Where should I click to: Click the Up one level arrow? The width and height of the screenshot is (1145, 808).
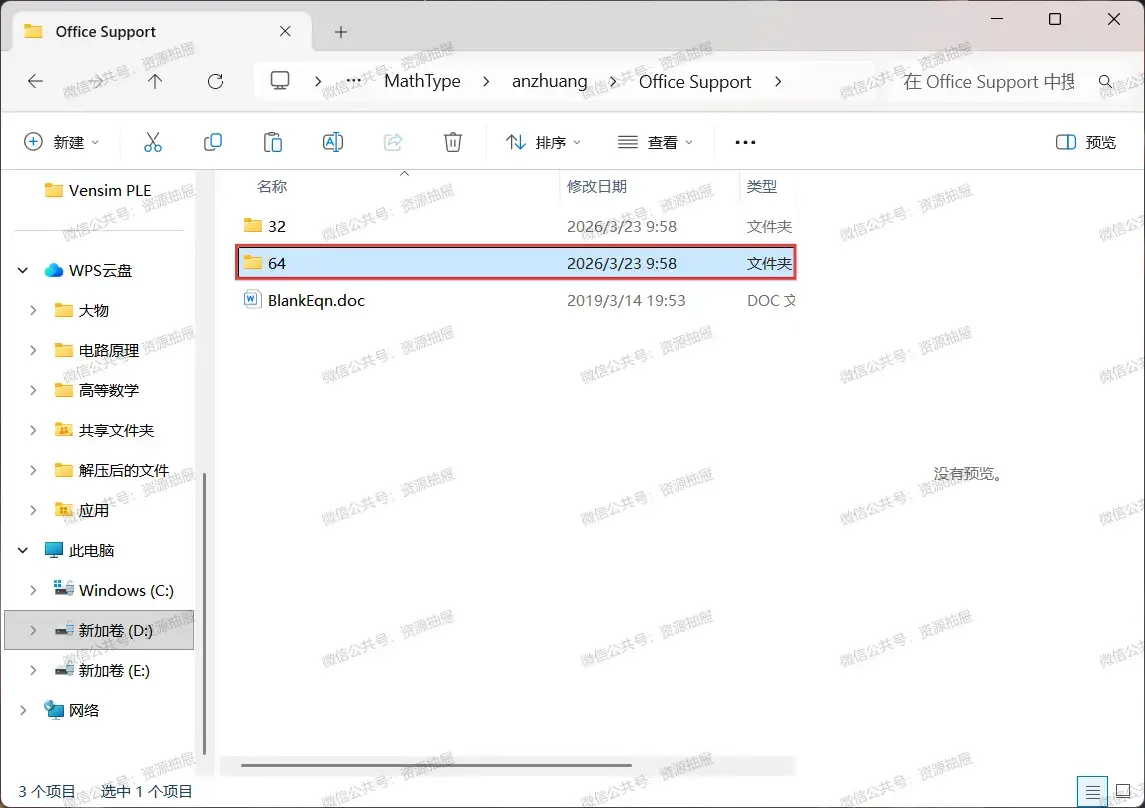point(155,81)
